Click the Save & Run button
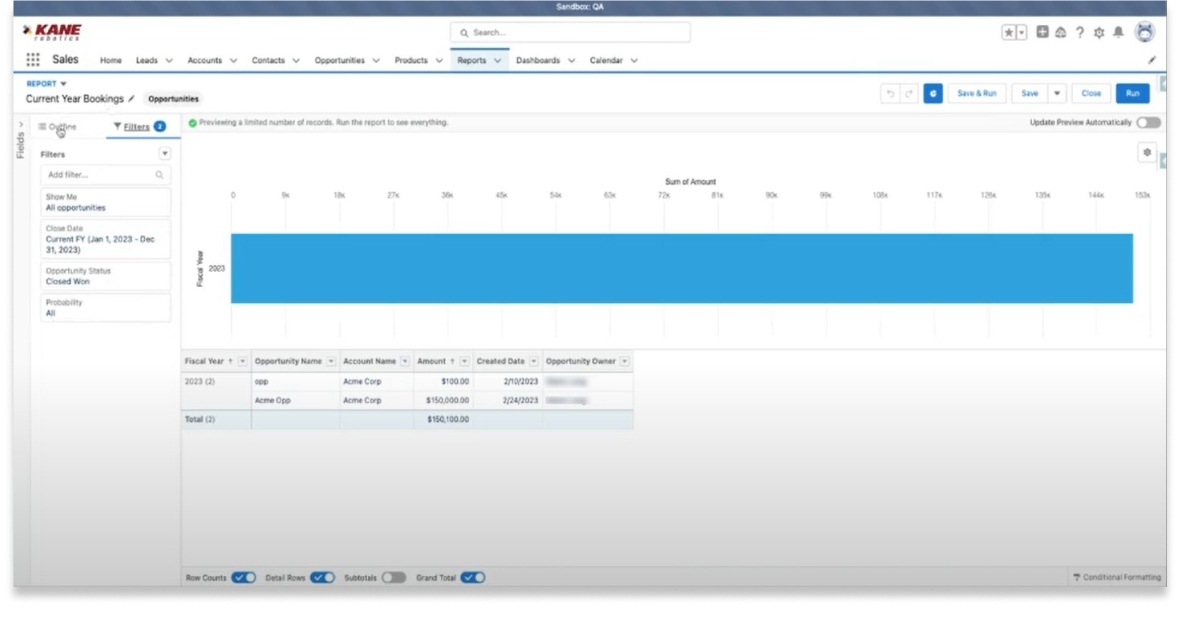Image resolution: width=1179 pixels, height=618 pixels. 976,93
